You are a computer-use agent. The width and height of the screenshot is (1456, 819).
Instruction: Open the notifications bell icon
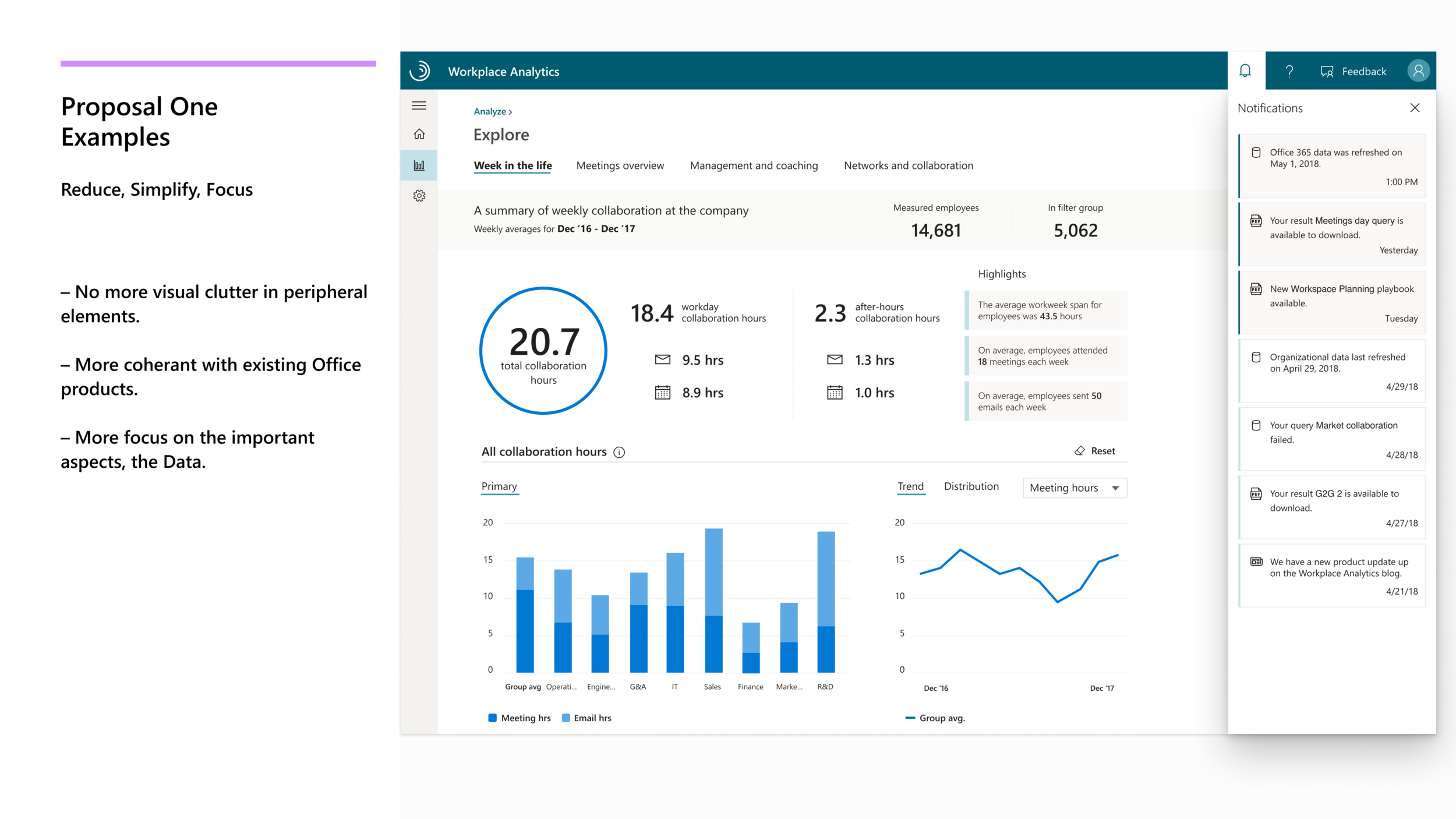1246,70
